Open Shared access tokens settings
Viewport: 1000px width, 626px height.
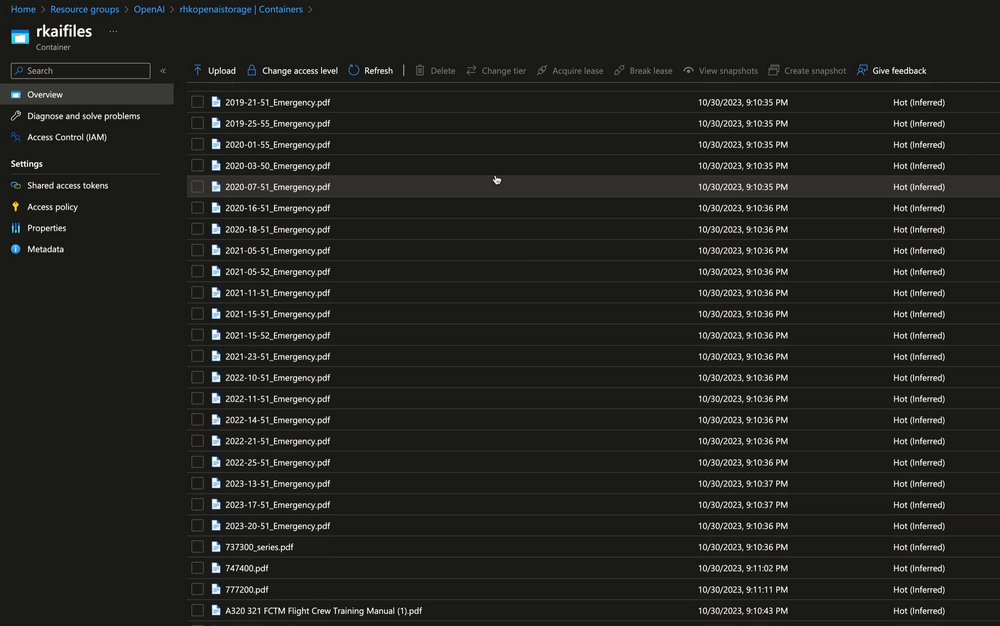click(62, 185)
